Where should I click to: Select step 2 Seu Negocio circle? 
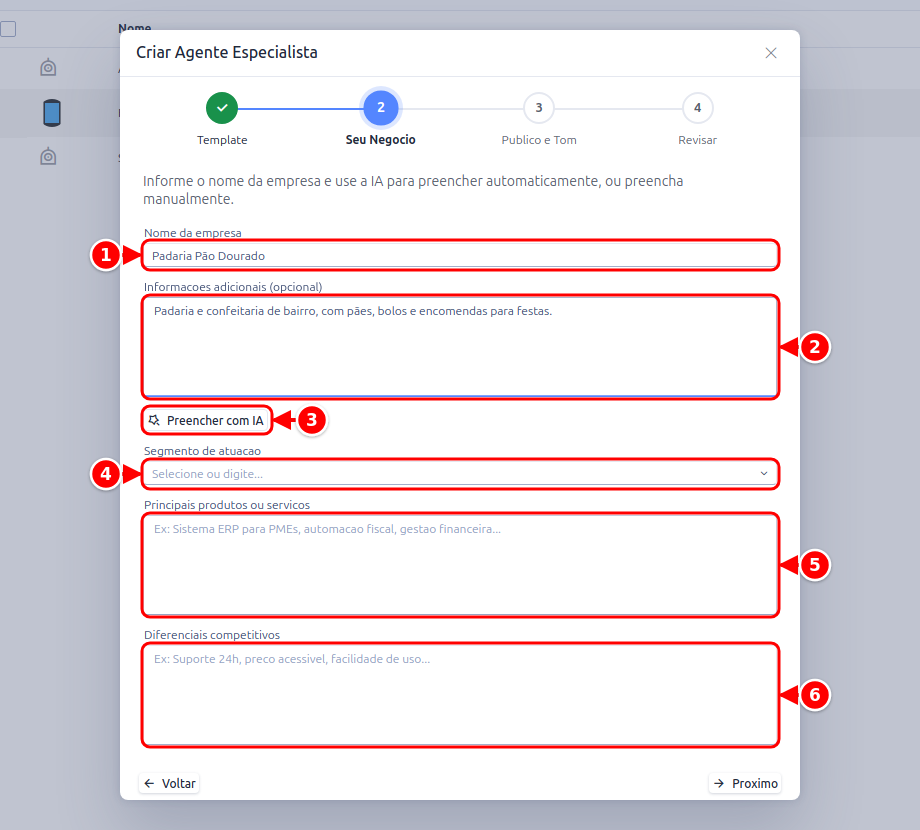(x=380, y=108)
